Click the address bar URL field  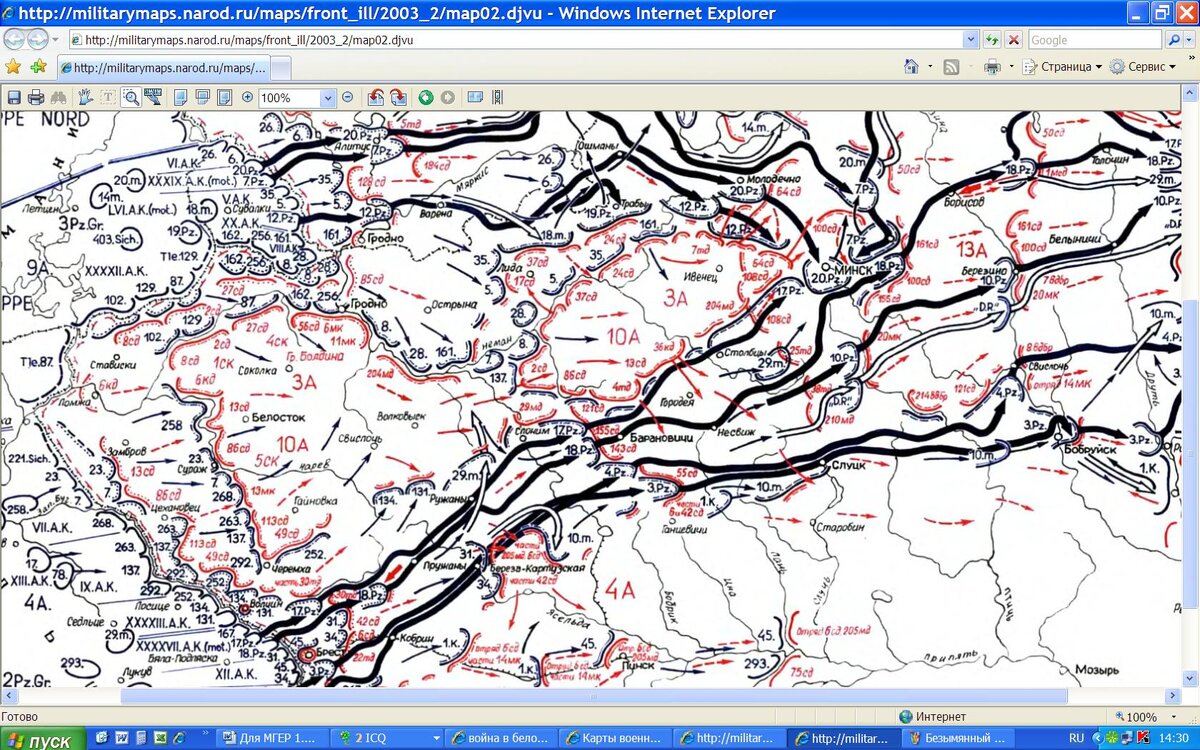[515, 40]
